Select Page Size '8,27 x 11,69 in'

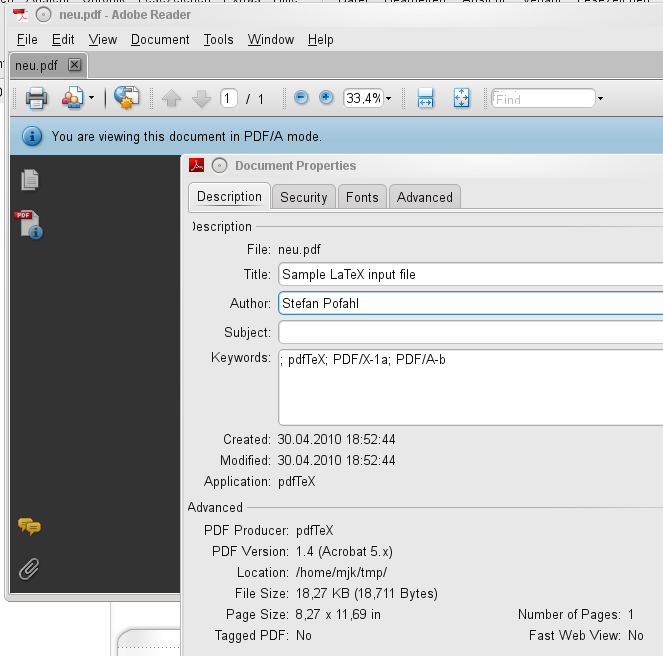[x=338, y=614]
